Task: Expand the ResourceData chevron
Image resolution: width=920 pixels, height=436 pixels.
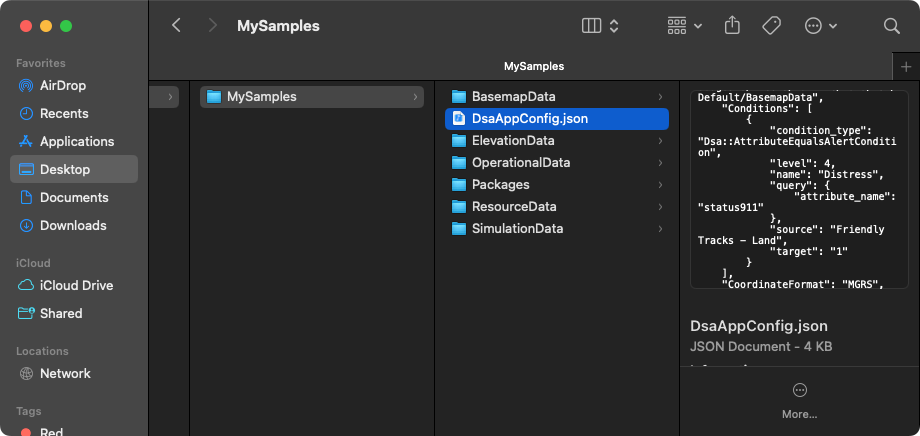Action: (x=660, y=207)
